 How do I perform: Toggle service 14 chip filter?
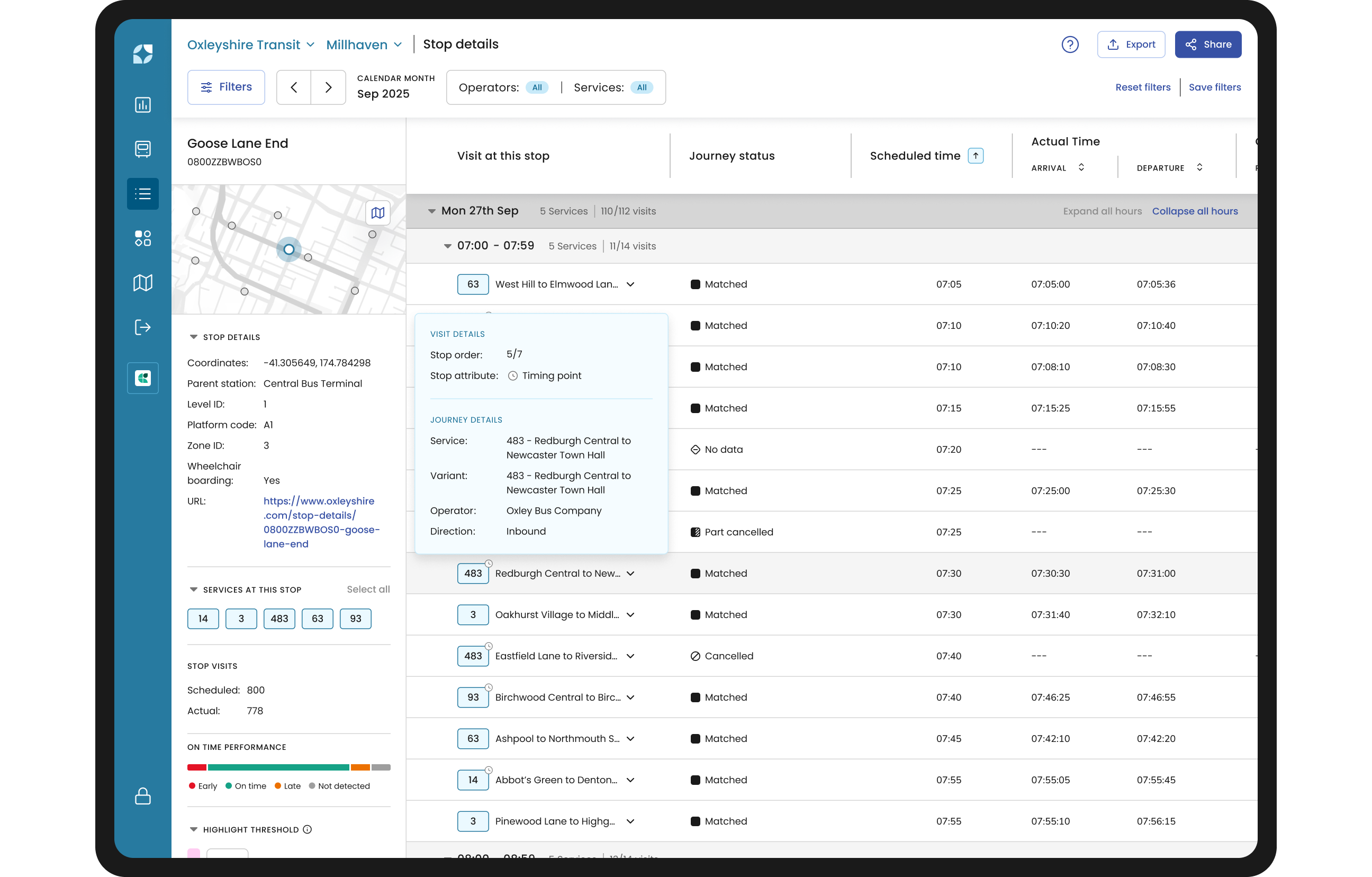click(203, 619)
